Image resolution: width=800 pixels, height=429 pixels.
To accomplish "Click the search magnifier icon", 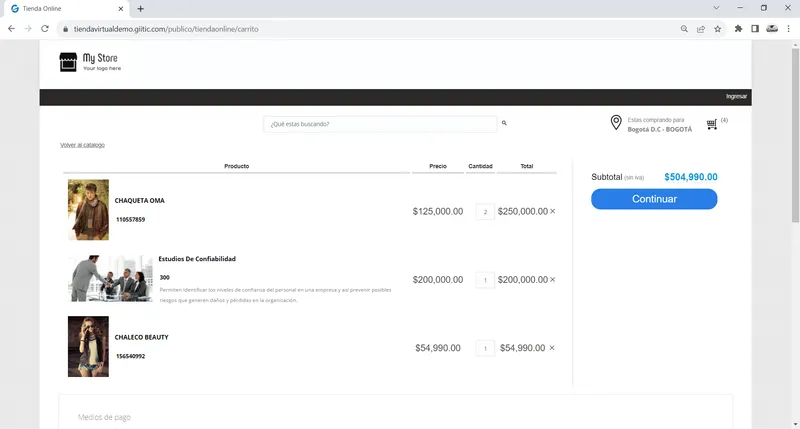I will click(x=504, y=123).
